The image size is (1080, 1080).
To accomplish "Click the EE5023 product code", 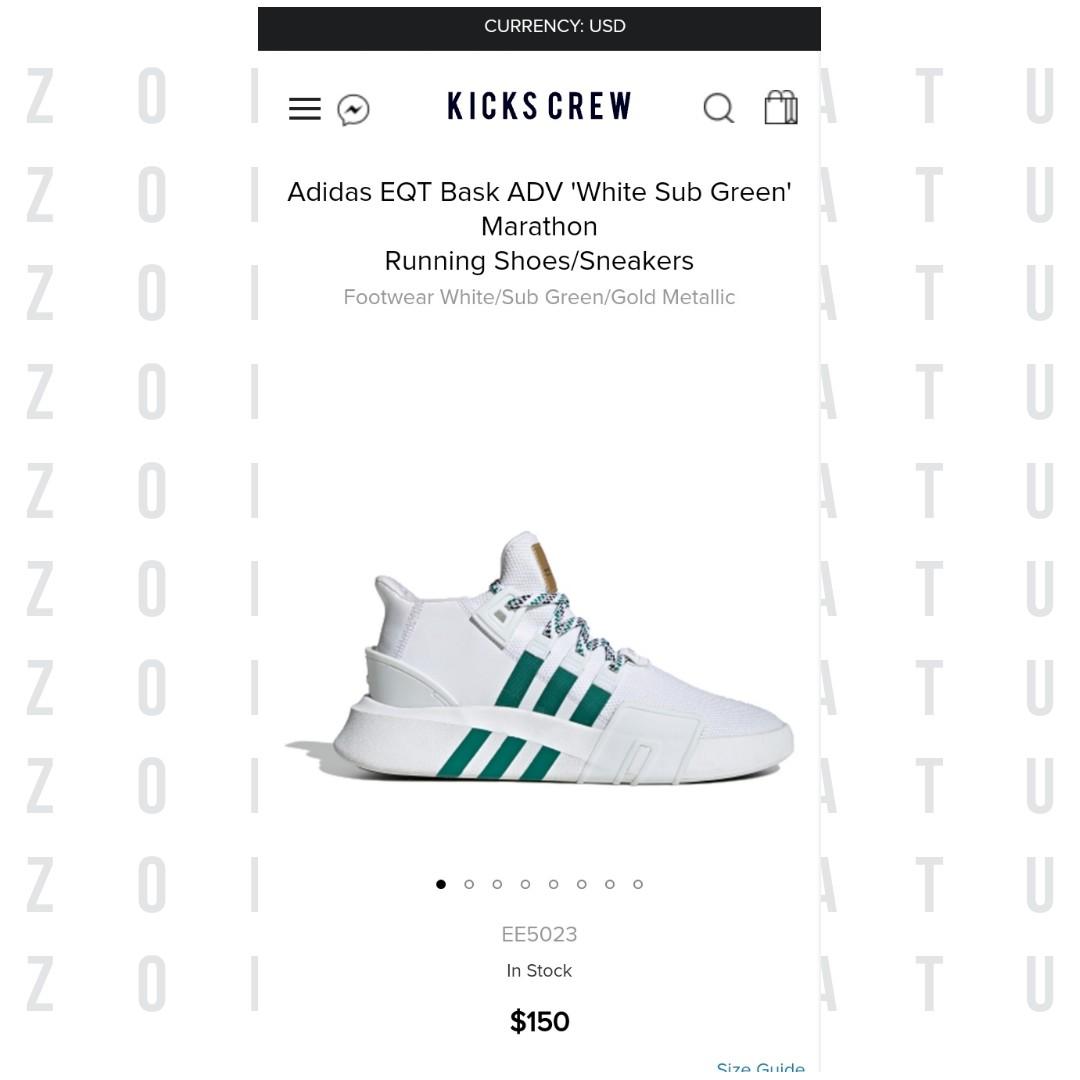I will click(x=539, y=935).
